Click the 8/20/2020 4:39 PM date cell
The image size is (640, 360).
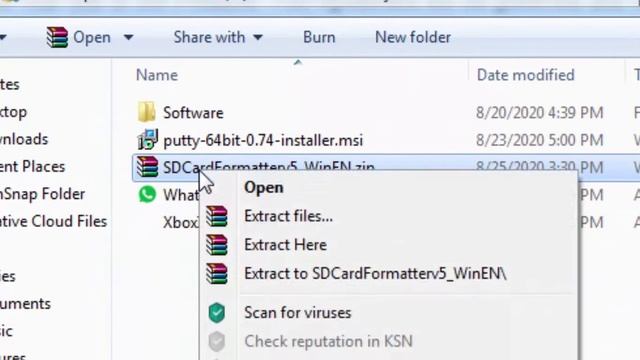click(540, 113)
